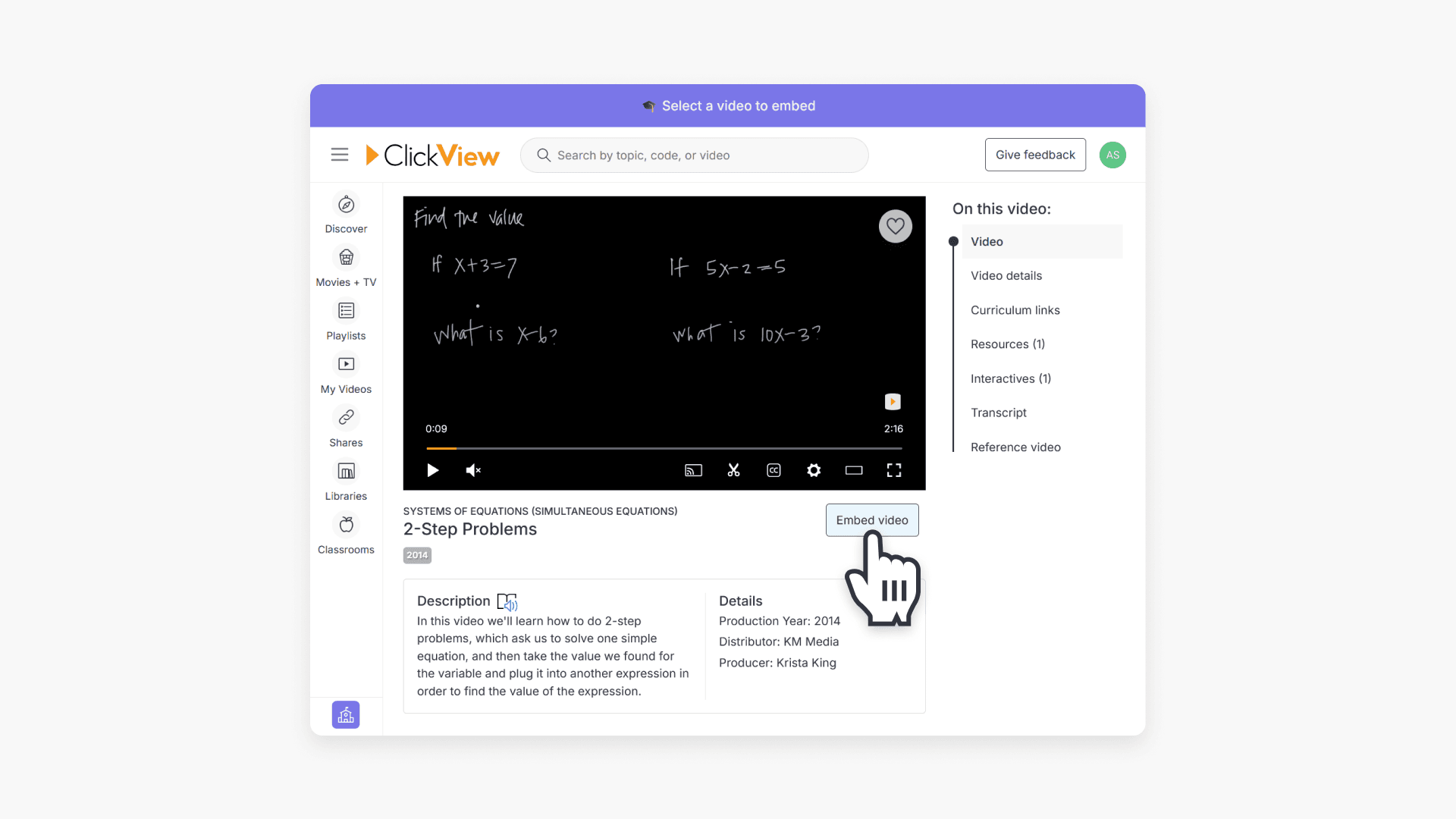
Task: Click the 0:09 elapsed time label
Action: 436,428
